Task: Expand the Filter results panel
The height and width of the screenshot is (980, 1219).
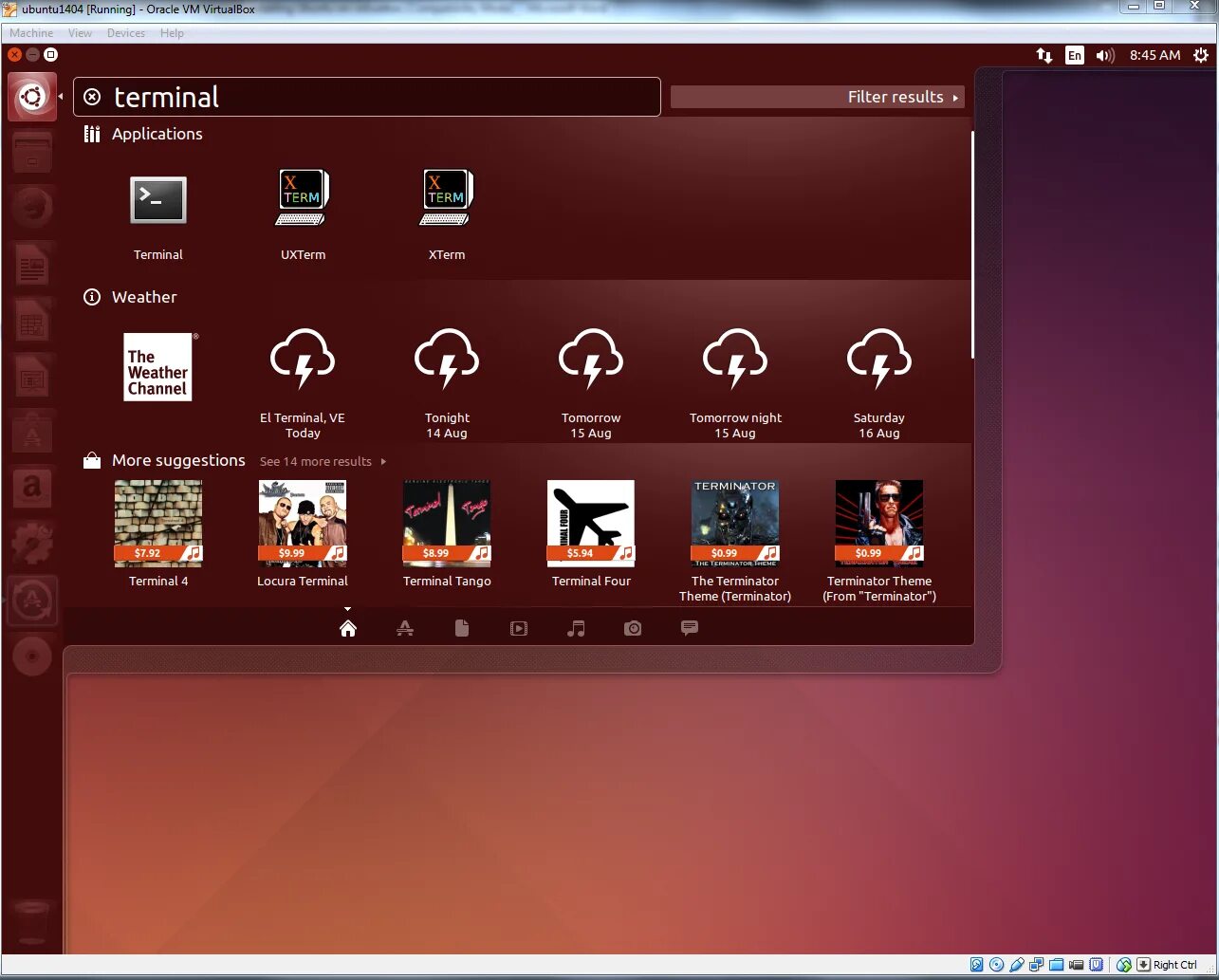Action: [x=818, y=97]
